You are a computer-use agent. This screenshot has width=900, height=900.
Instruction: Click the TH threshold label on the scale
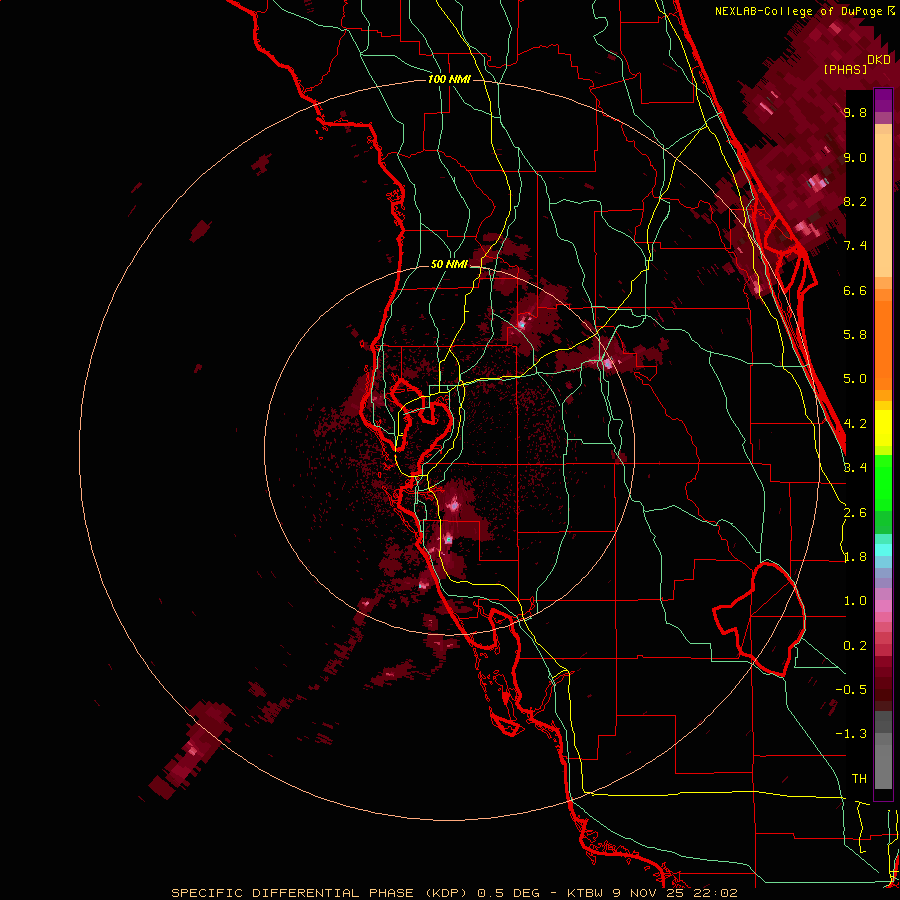click(859, 779)
